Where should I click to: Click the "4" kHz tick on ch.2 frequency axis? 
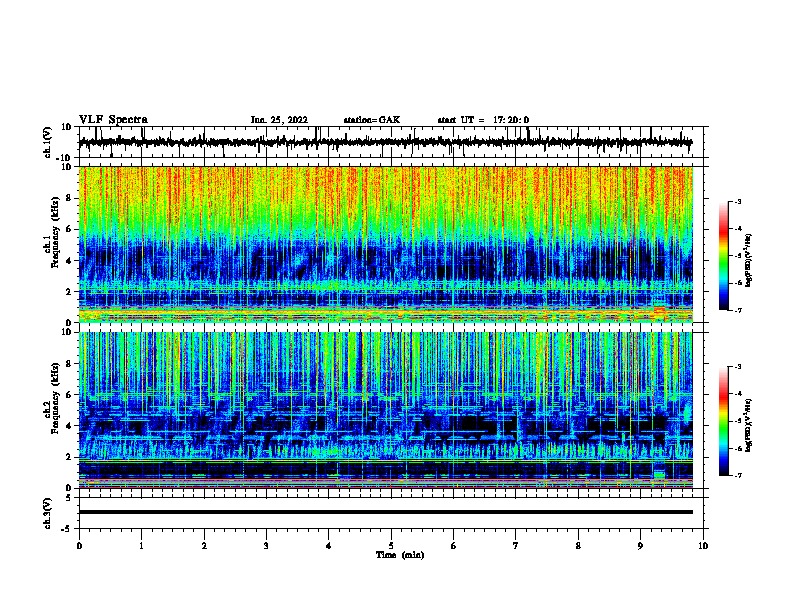click(x=69, y=426)
